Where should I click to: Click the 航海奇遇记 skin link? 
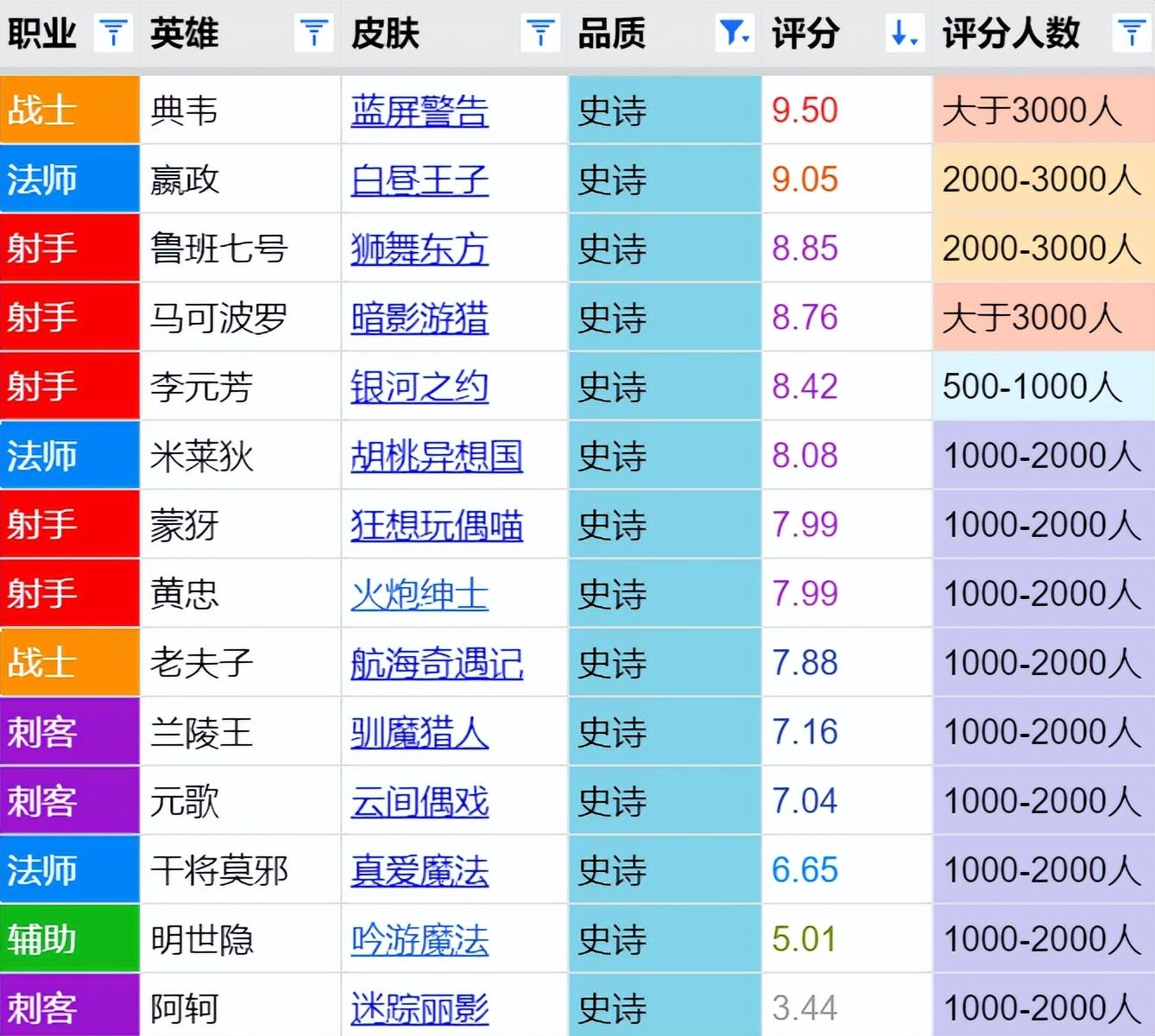click(437, 663)
